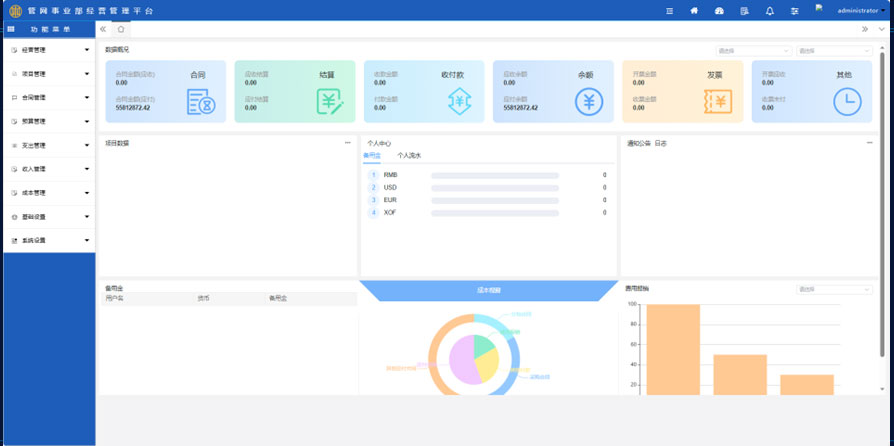Open the dashboard gauge icon in header
The width and height of the screenshot is (894, 446).
[x=719, y=11]
